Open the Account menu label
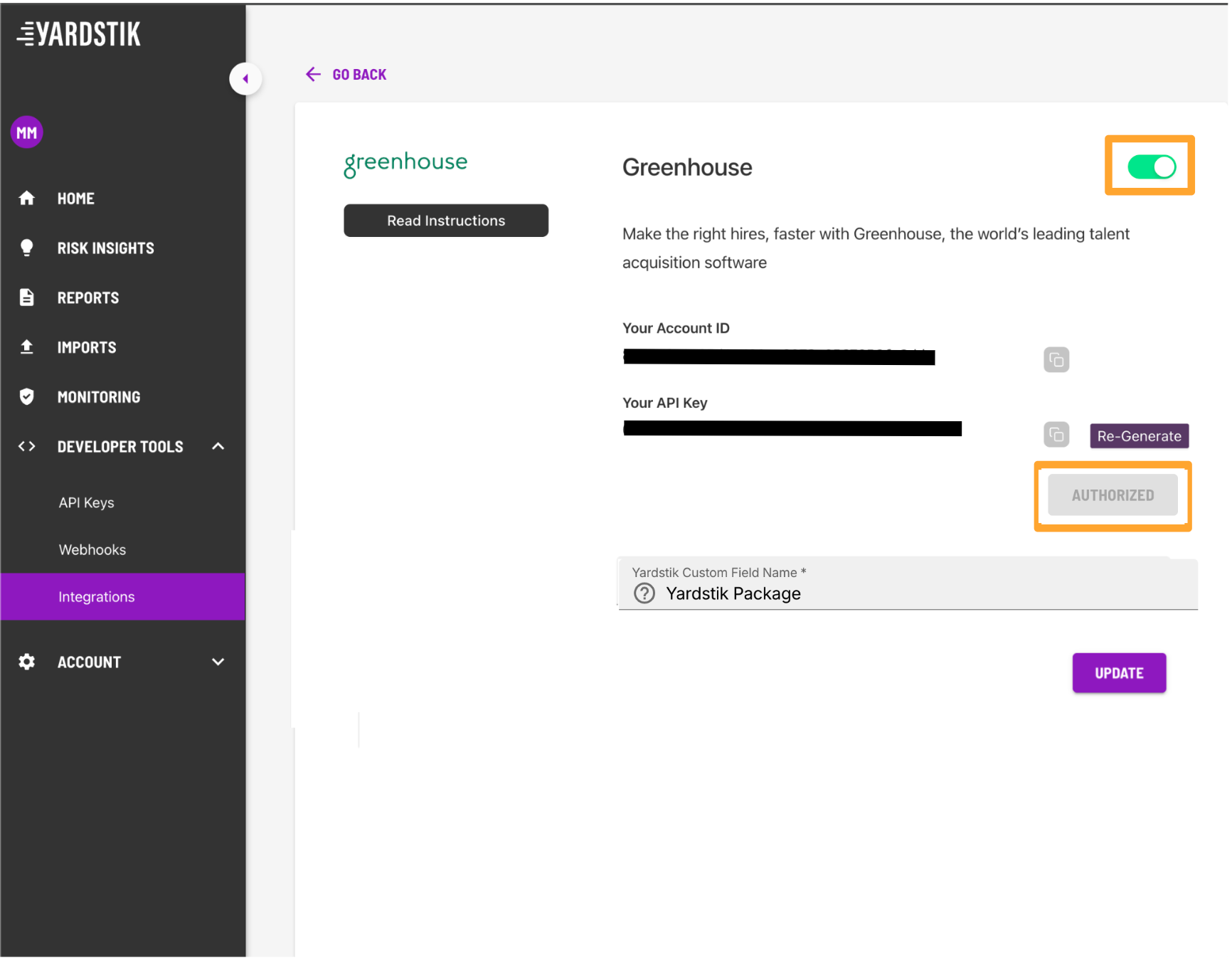 tap(90, 662)
